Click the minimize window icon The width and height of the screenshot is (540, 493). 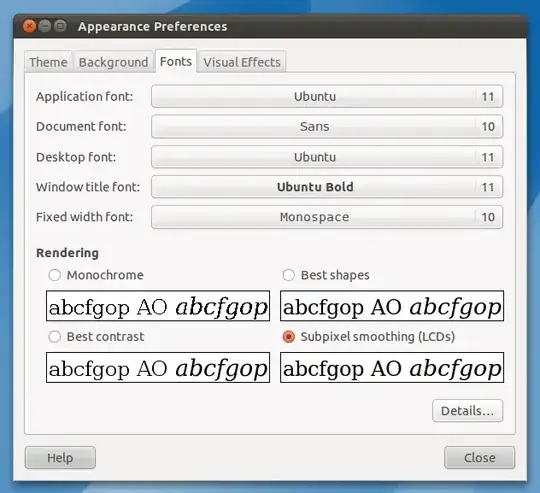coord(45,26)
